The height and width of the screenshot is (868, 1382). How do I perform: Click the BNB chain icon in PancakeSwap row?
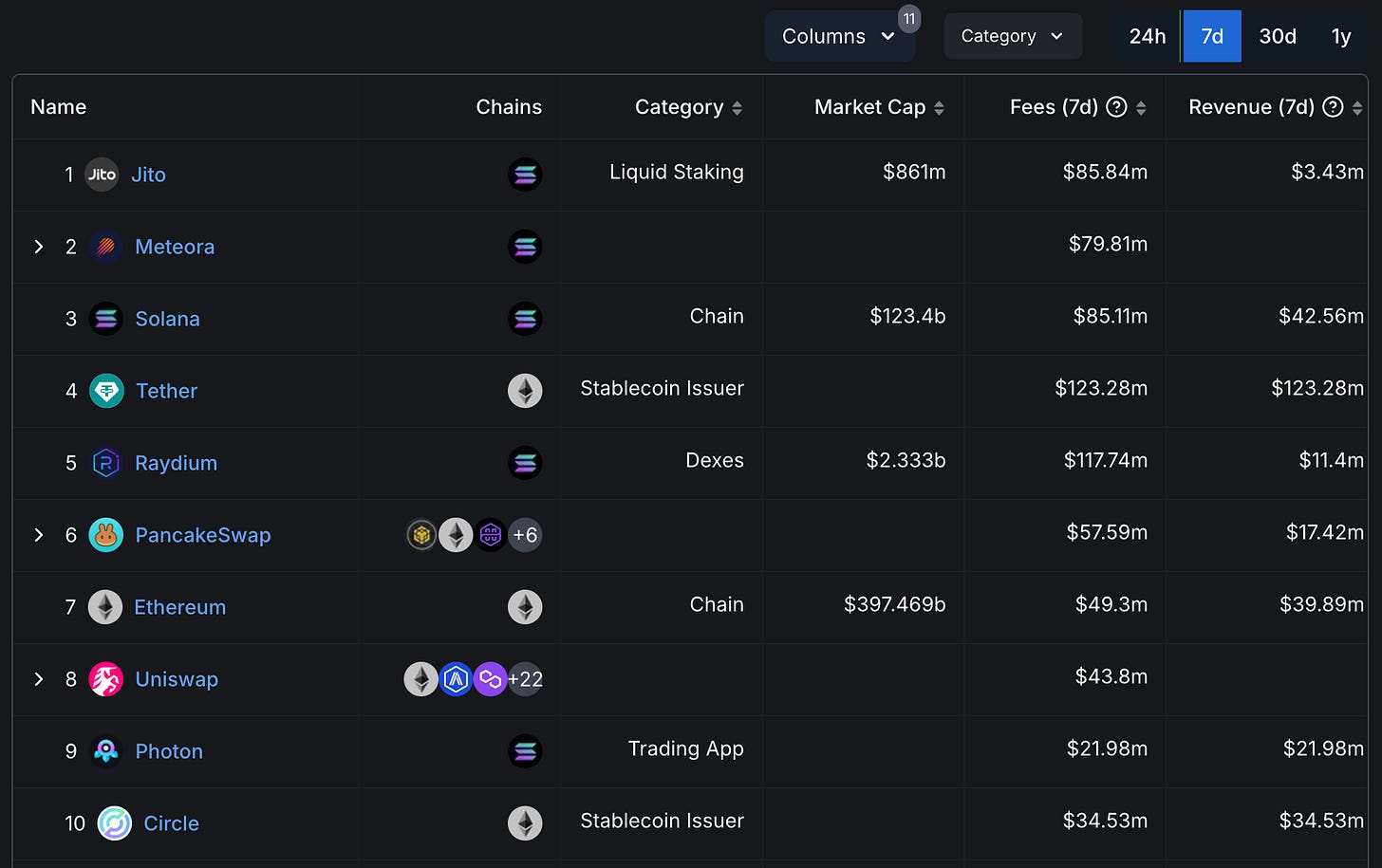pyautogui.click(x=421, y=535)
